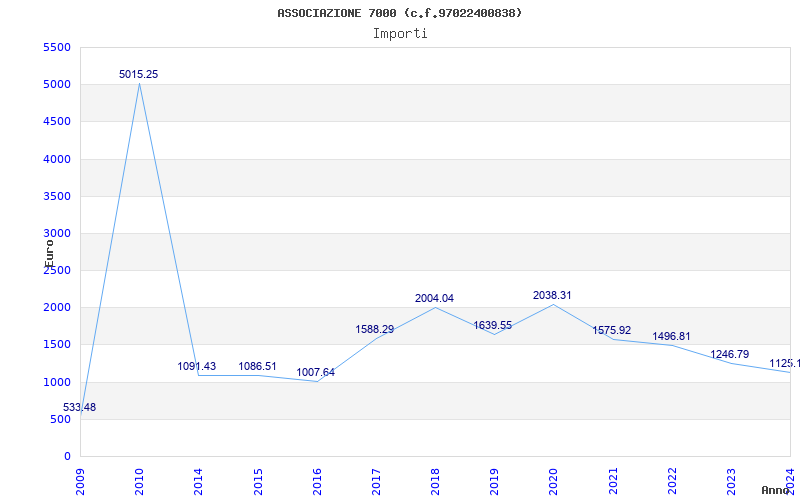
Task: Click the y-axis value 1000
Action: (x=57, y=382)
